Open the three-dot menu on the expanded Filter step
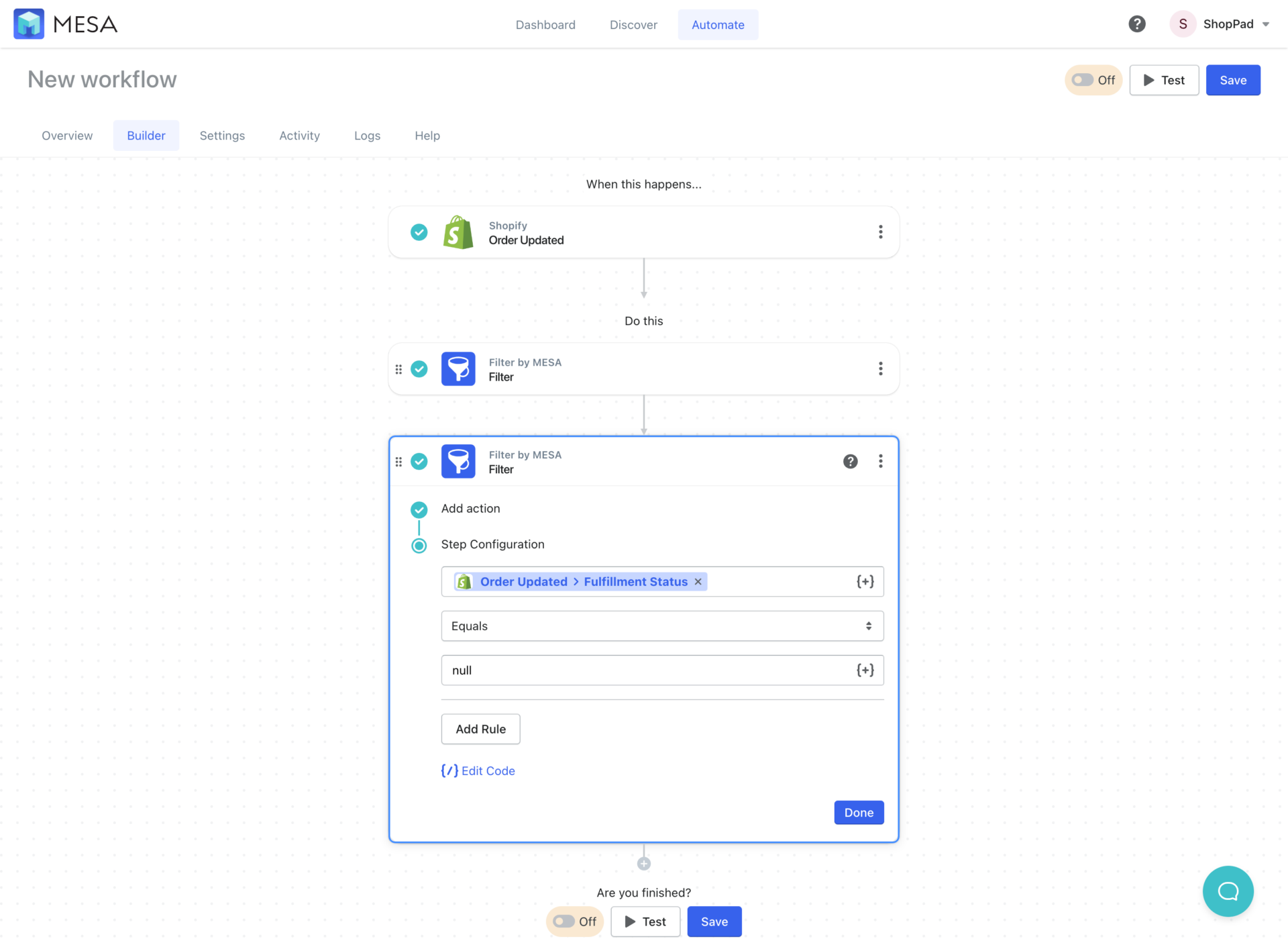 pyautogui.click(x=881, y=461)
